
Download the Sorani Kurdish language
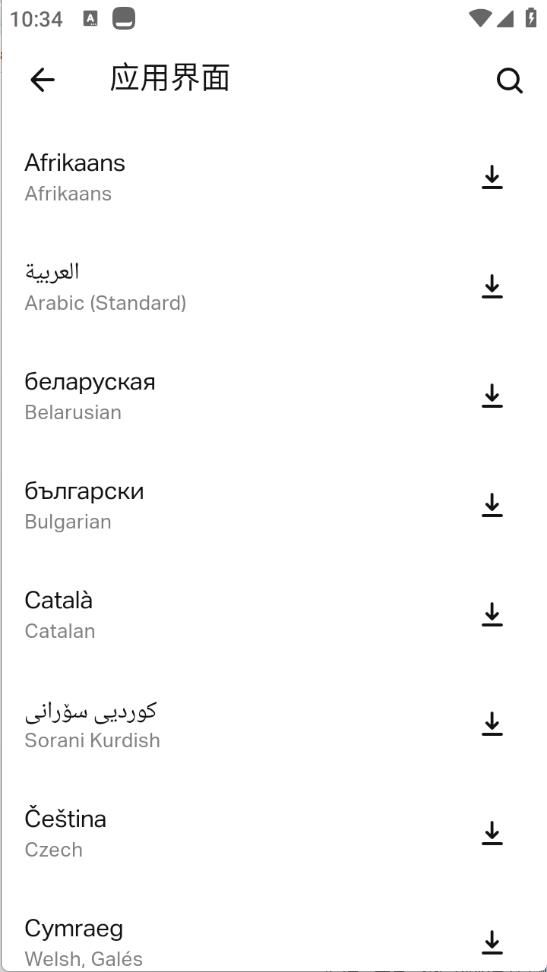tap(492, 724)
